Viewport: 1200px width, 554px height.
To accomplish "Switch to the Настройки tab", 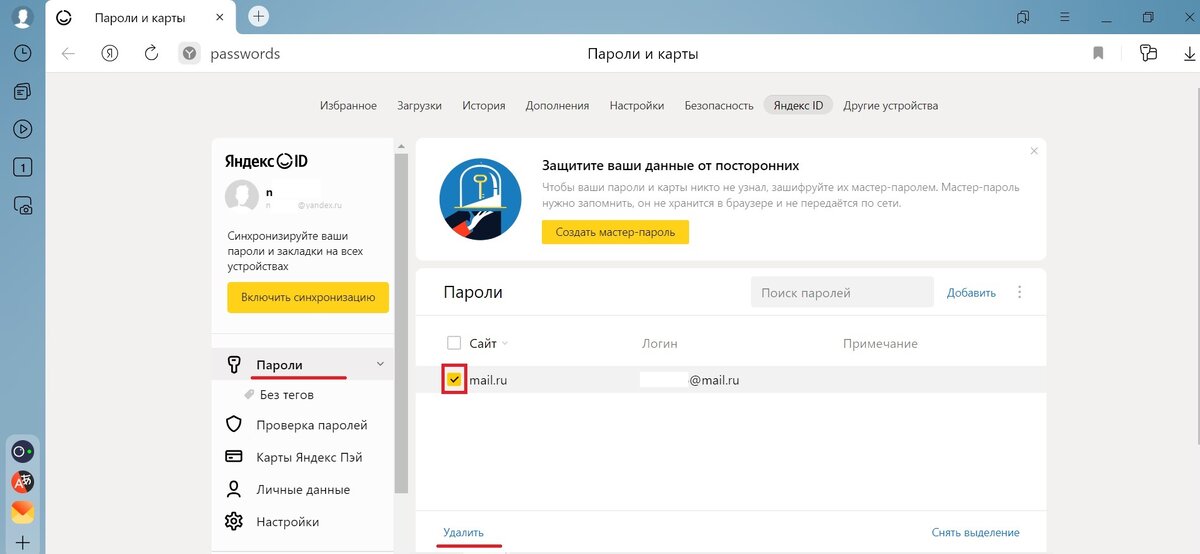I will click(x=637, y=105).
